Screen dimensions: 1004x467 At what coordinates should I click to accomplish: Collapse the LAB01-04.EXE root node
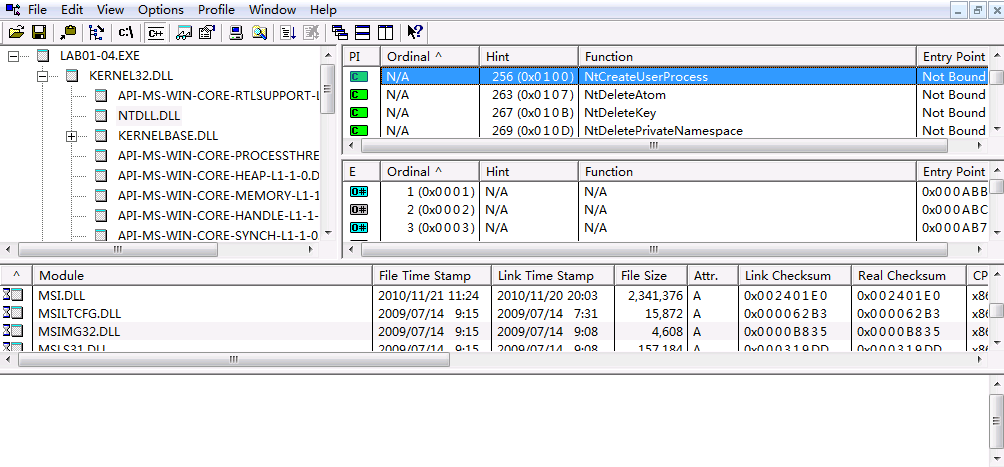point(14,55)
